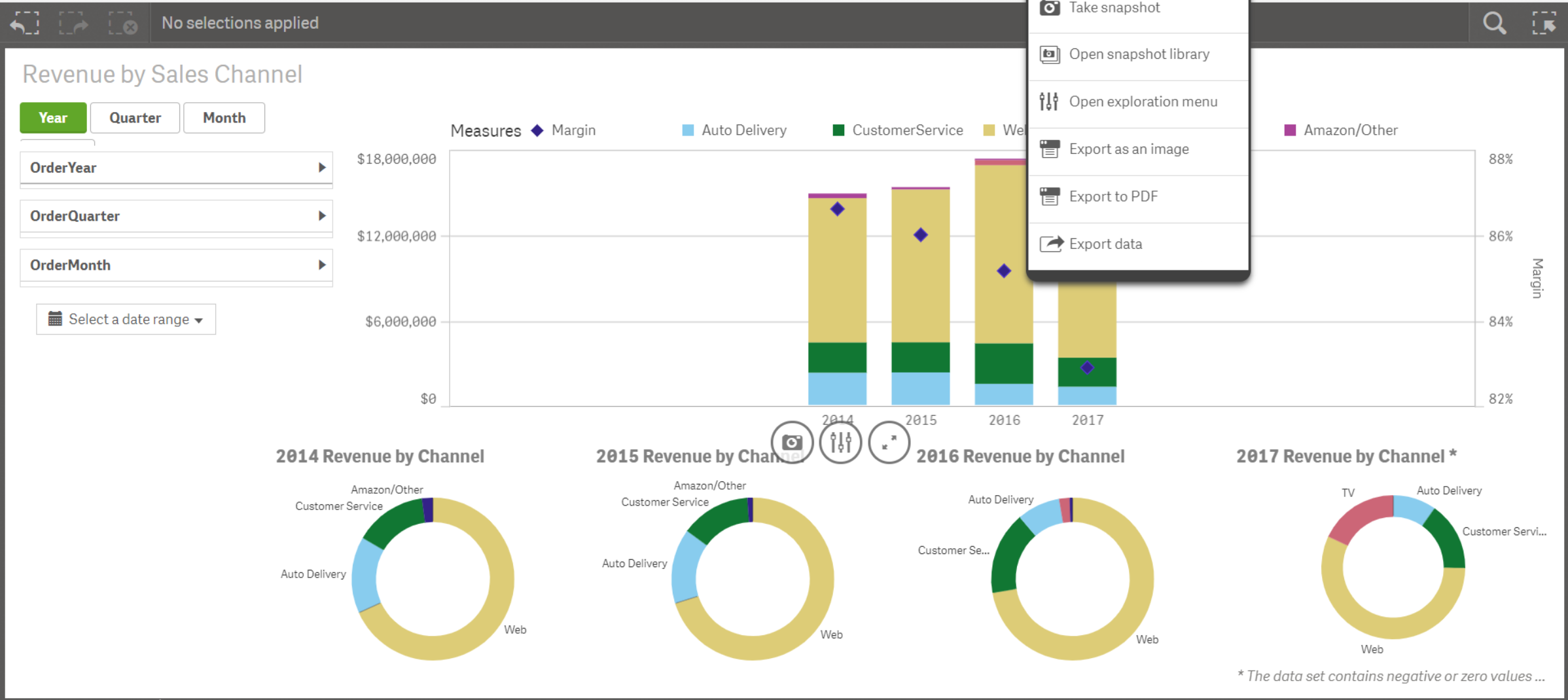Viewport: 1568px width, 700px height.
Task: Click vertical Margin axis title
Action: (x=1537, y=278)
